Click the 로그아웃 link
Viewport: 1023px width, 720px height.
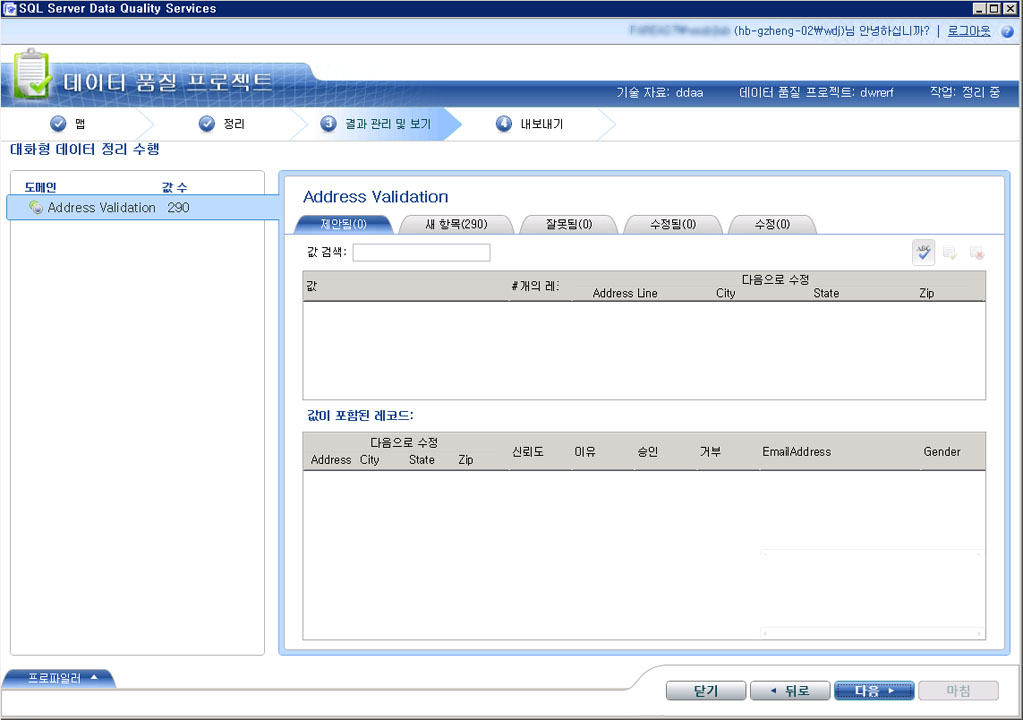(x=969, y=31)
